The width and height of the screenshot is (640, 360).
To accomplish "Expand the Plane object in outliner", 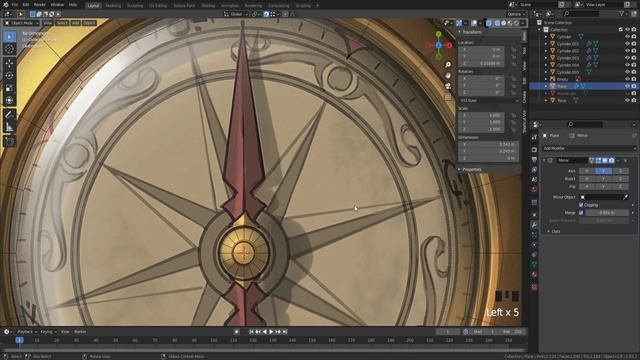I will 546,86.
